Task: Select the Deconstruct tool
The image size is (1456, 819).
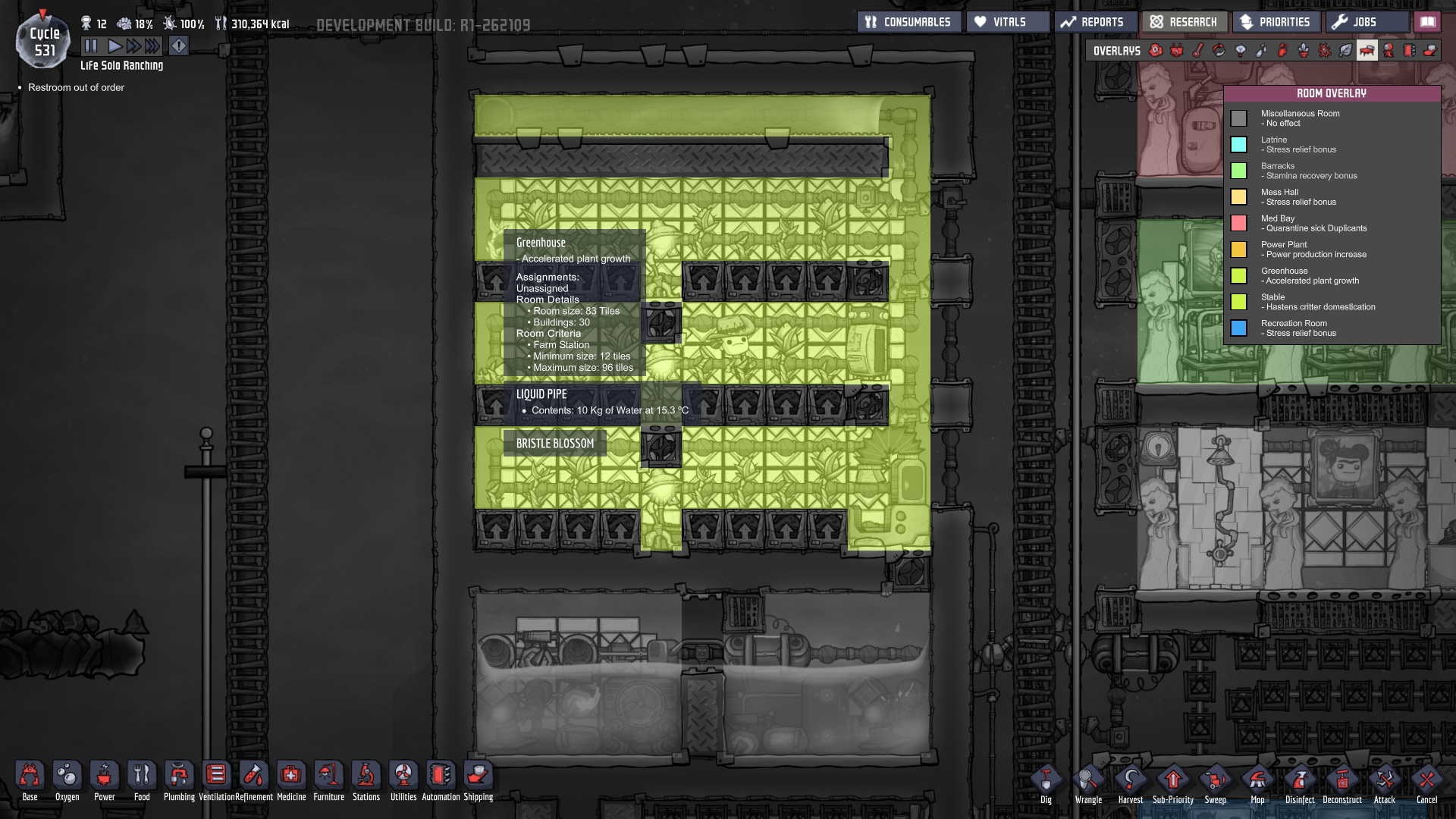Action: click(x=1341, y=780)
